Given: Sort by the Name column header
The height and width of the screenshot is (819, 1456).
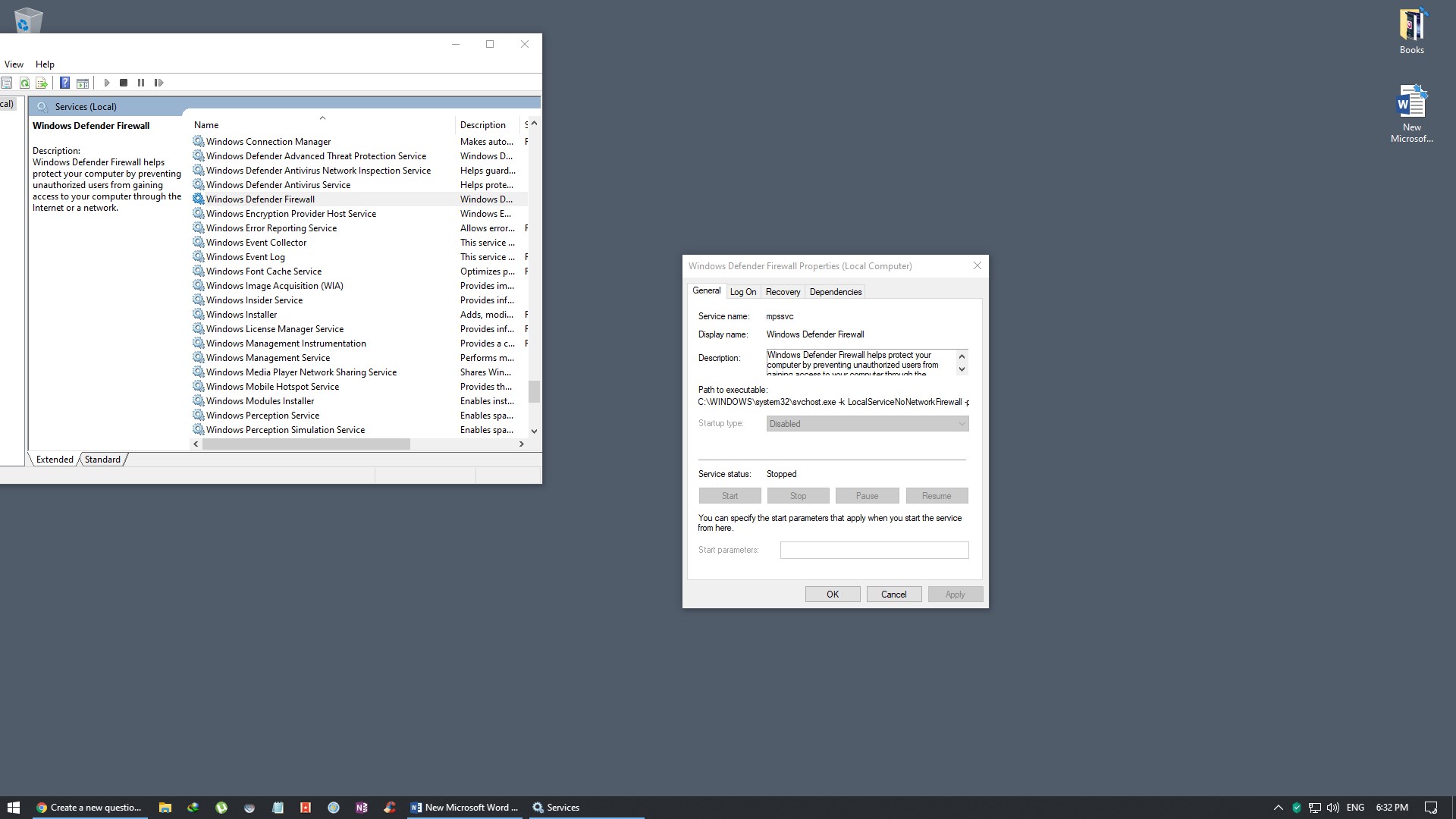Looking at the screenshot, I should pos(322,125).
